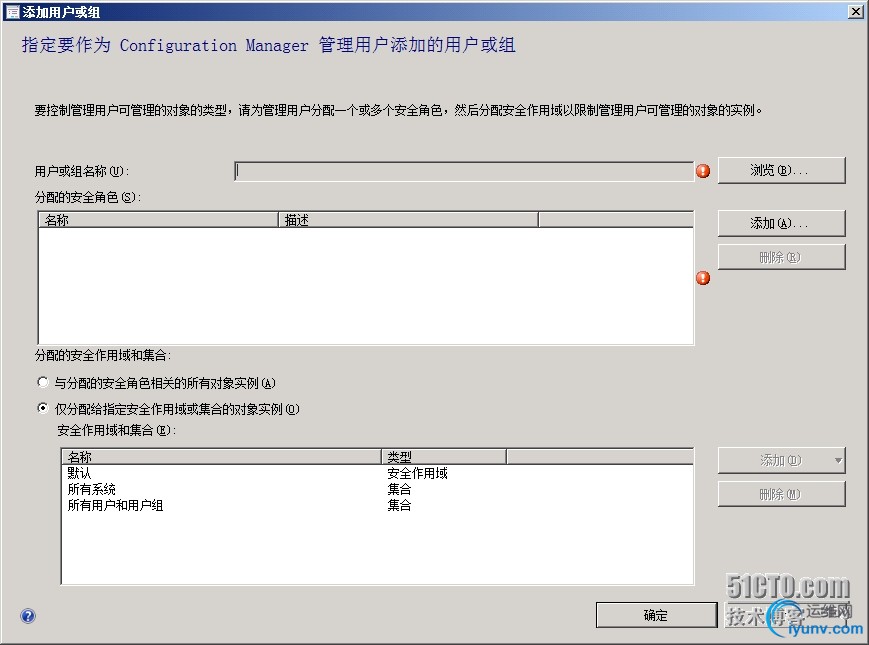Open the 添加(D) dropdown arrow
869x645 pixels.
click(x=838, y=460)
